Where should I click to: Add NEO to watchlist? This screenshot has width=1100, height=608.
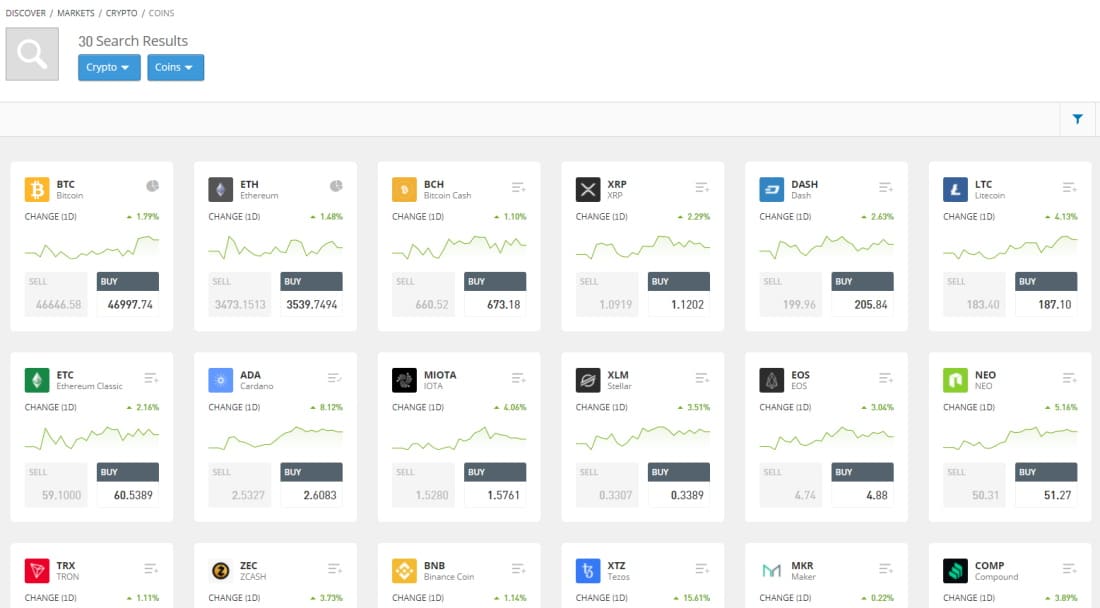(x=1070, y=378)
